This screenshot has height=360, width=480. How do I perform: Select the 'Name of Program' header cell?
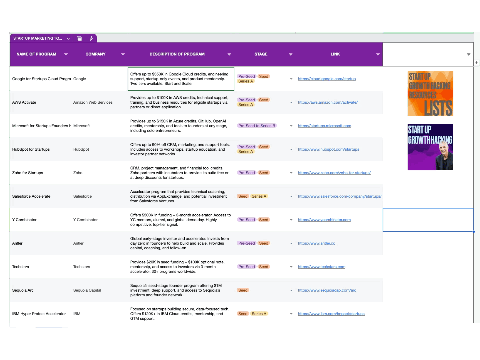tap(40, 54)
